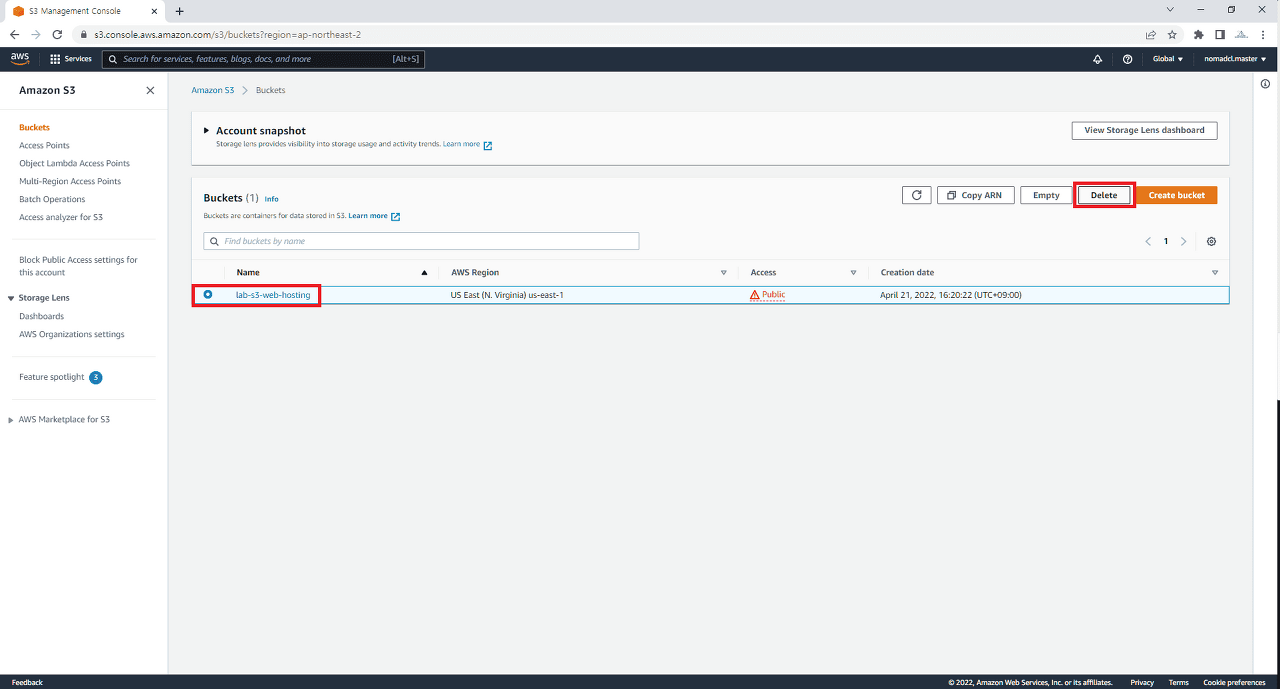Open the tab search dropdown arrow
1280x689 pixels.
(1170, 9)
